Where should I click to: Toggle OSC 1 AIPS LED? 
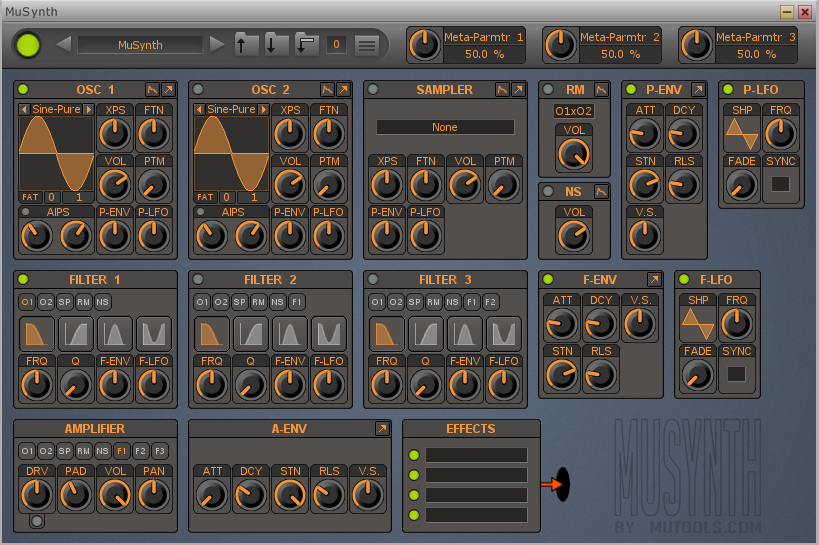click(26, 212)
